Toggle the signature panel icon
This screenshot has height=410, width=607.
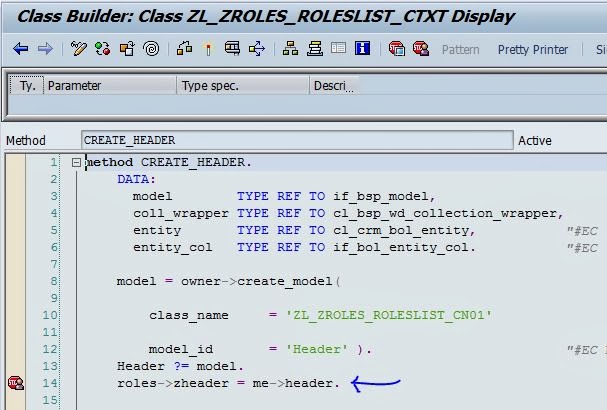click(339, 48)
